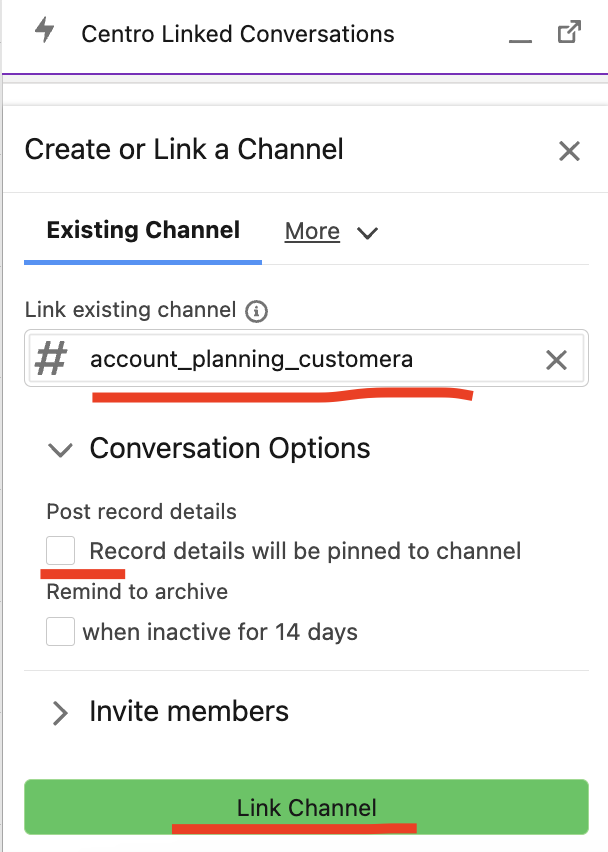Click the chevron arrow next to More
The height and width of the screenshot is (852, 608).
pos(367,233)
